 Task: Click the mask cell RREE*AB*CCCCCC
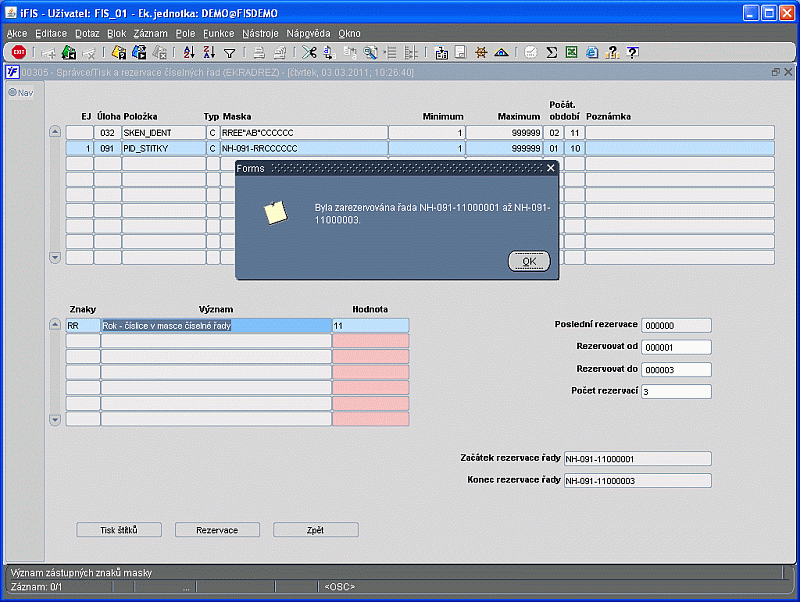click(304, 133)
